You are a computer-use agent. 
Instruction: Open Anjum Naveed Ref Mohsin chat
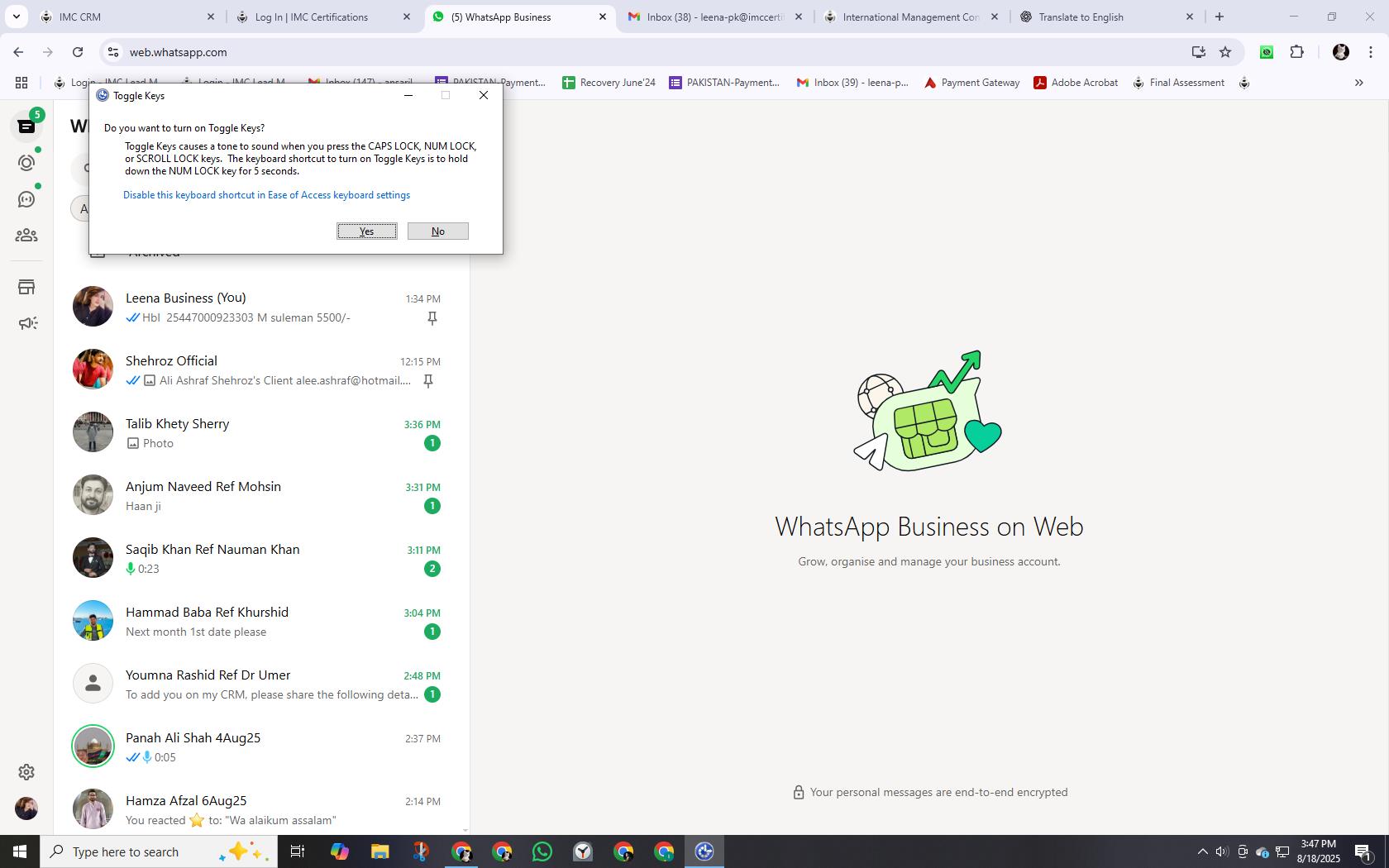point(261,495)
